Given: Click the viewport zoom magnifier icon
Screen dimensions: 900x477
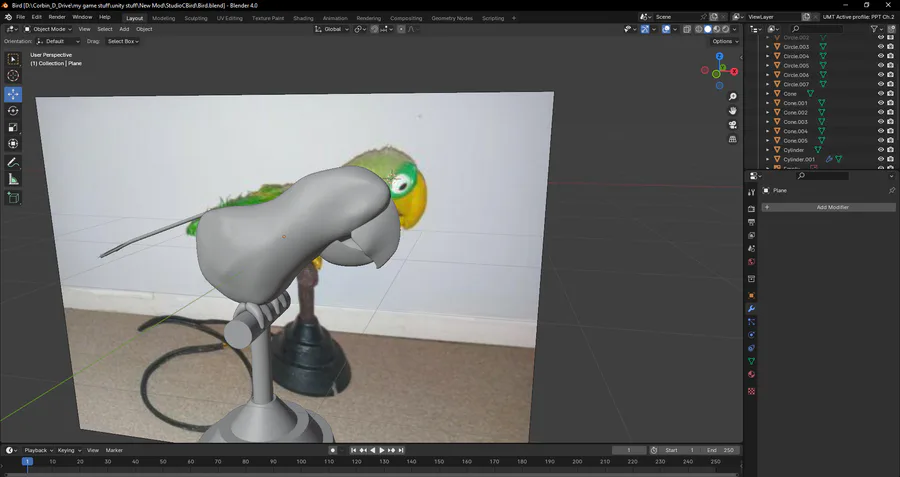Looking at the screenshot, I should click(732, 97).
